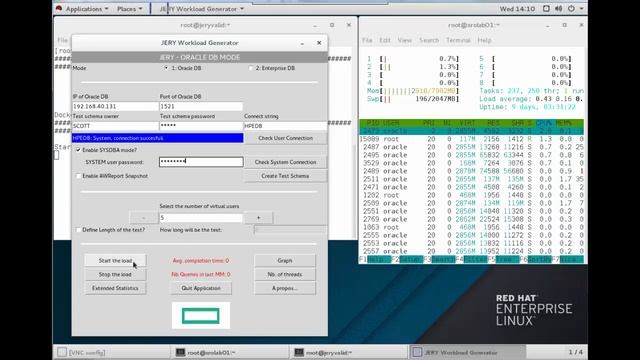Viewport: 640px width, 360px height.
Task: Click the HPE green rectangle logo
Action: pos(201,316)
